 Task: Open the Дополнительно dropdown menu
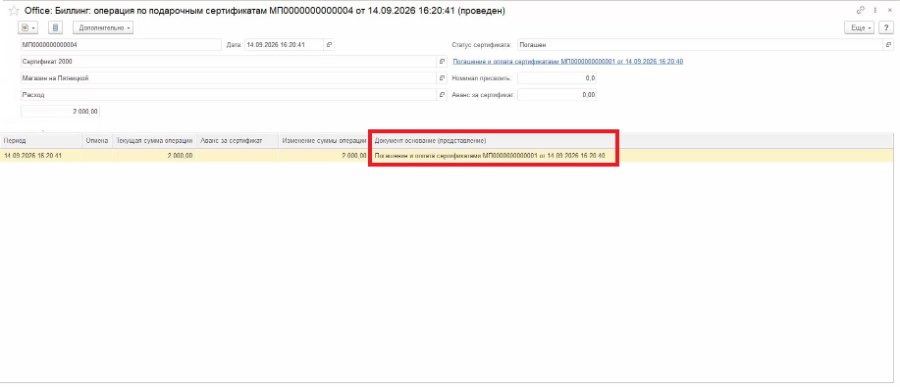(x=103, y=28)
